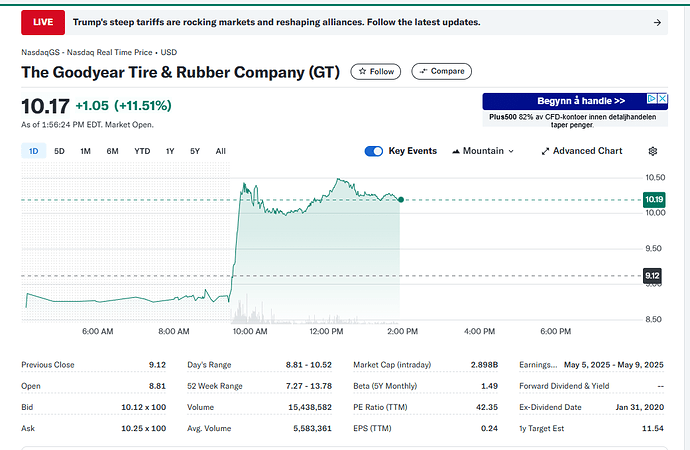Click the Previous Close value 9.12

pyautogui.click(x=157, y=365)
